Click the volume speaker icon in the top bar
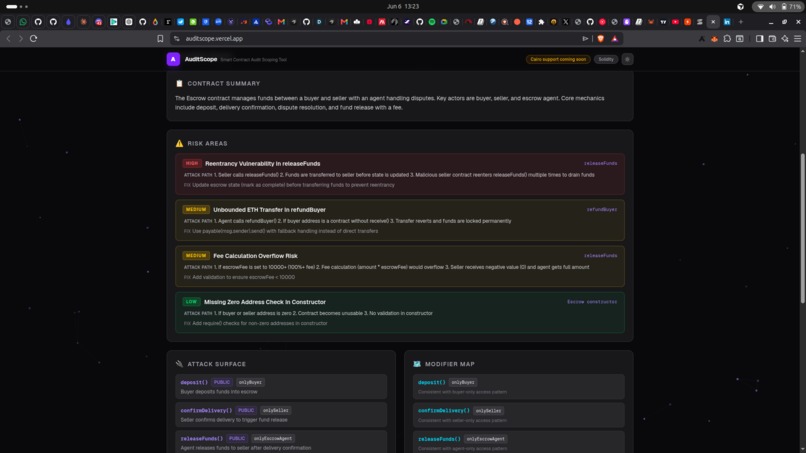This screenshot has width=806, height=453. (772, 7)
